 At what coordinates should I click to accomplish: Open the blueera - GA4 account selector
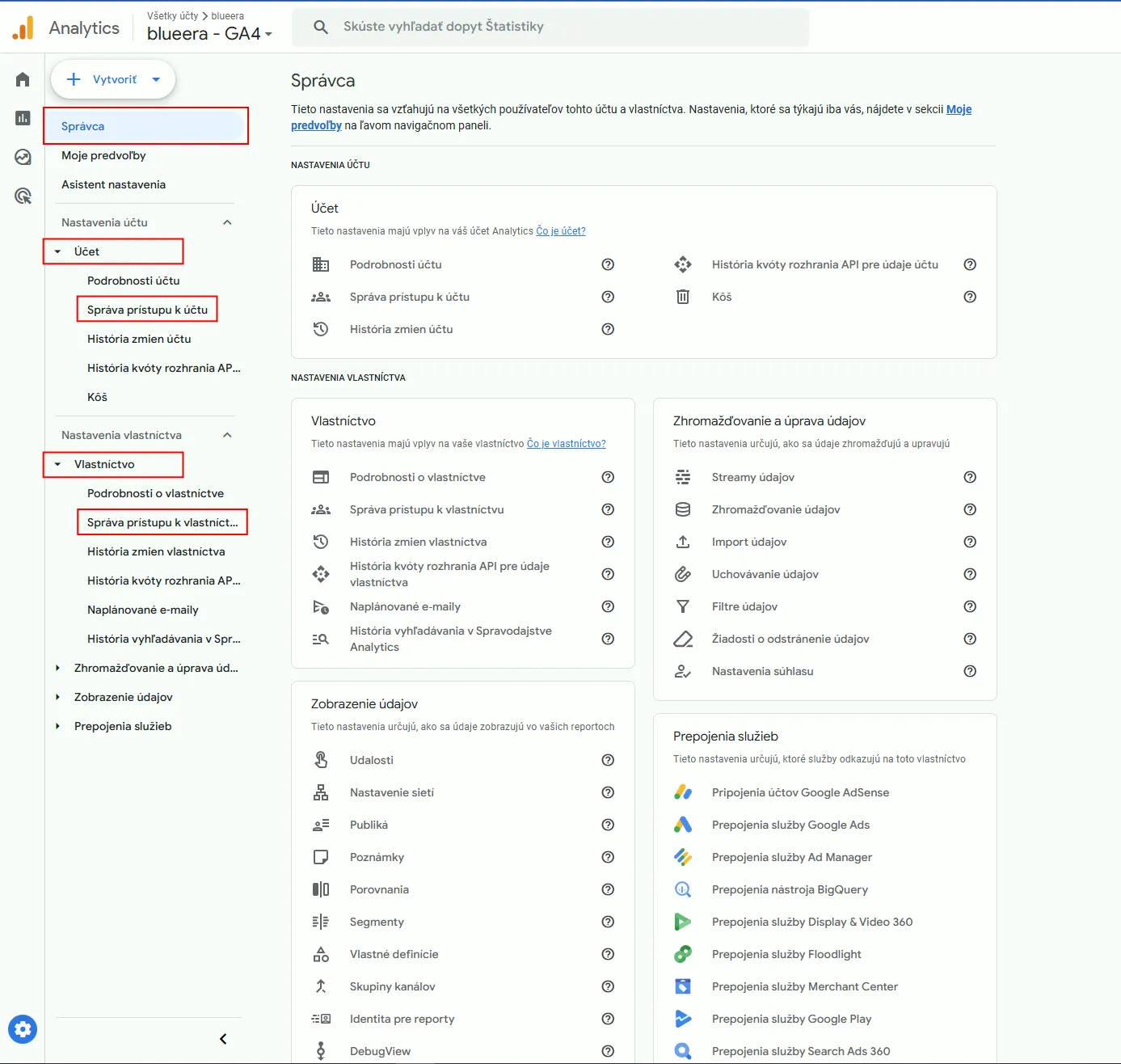pyautogui.click(x=209, y=34)
